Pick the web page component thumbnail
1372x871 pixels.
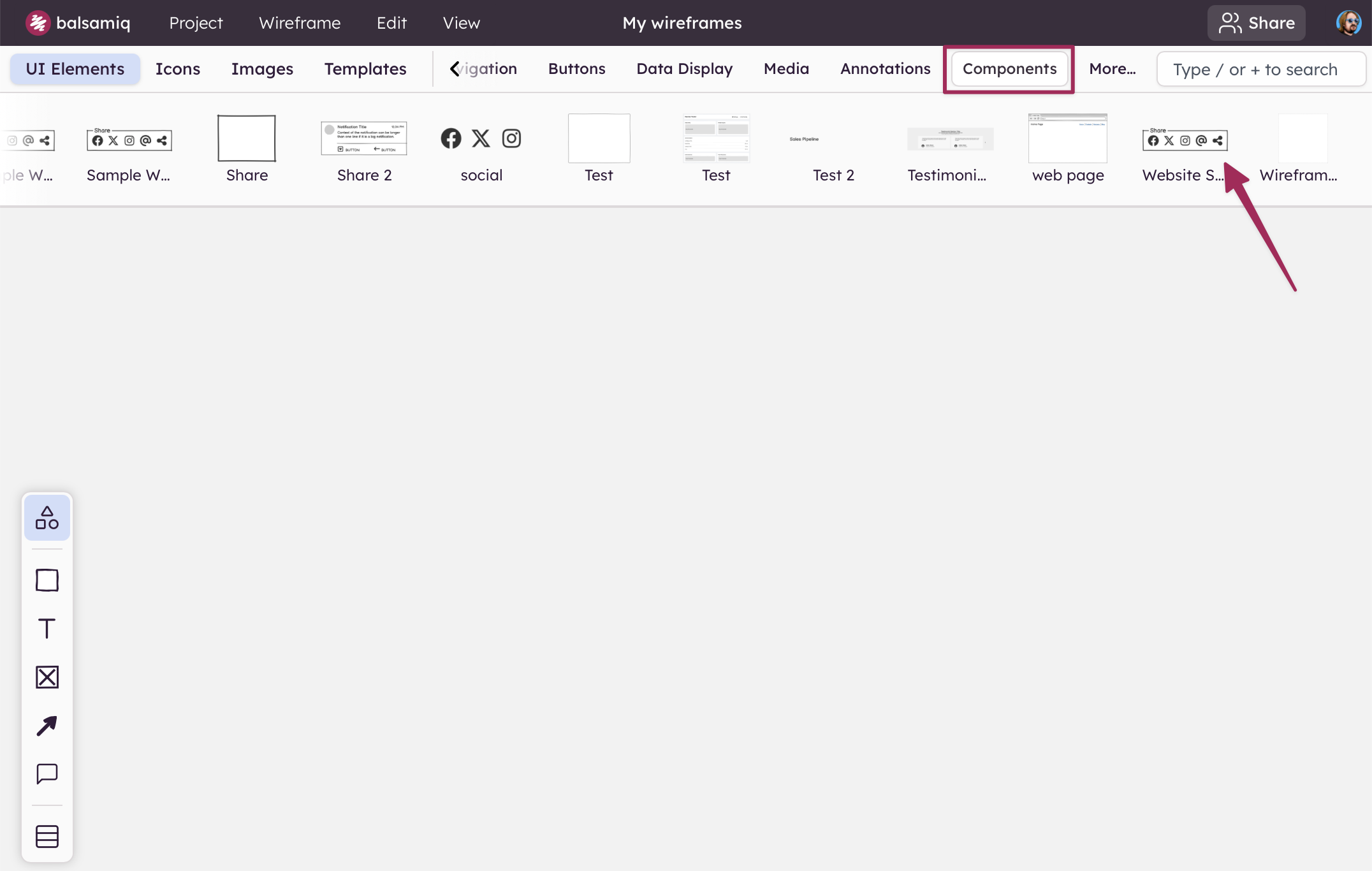pyautogui.click(x=1068, y=139)
